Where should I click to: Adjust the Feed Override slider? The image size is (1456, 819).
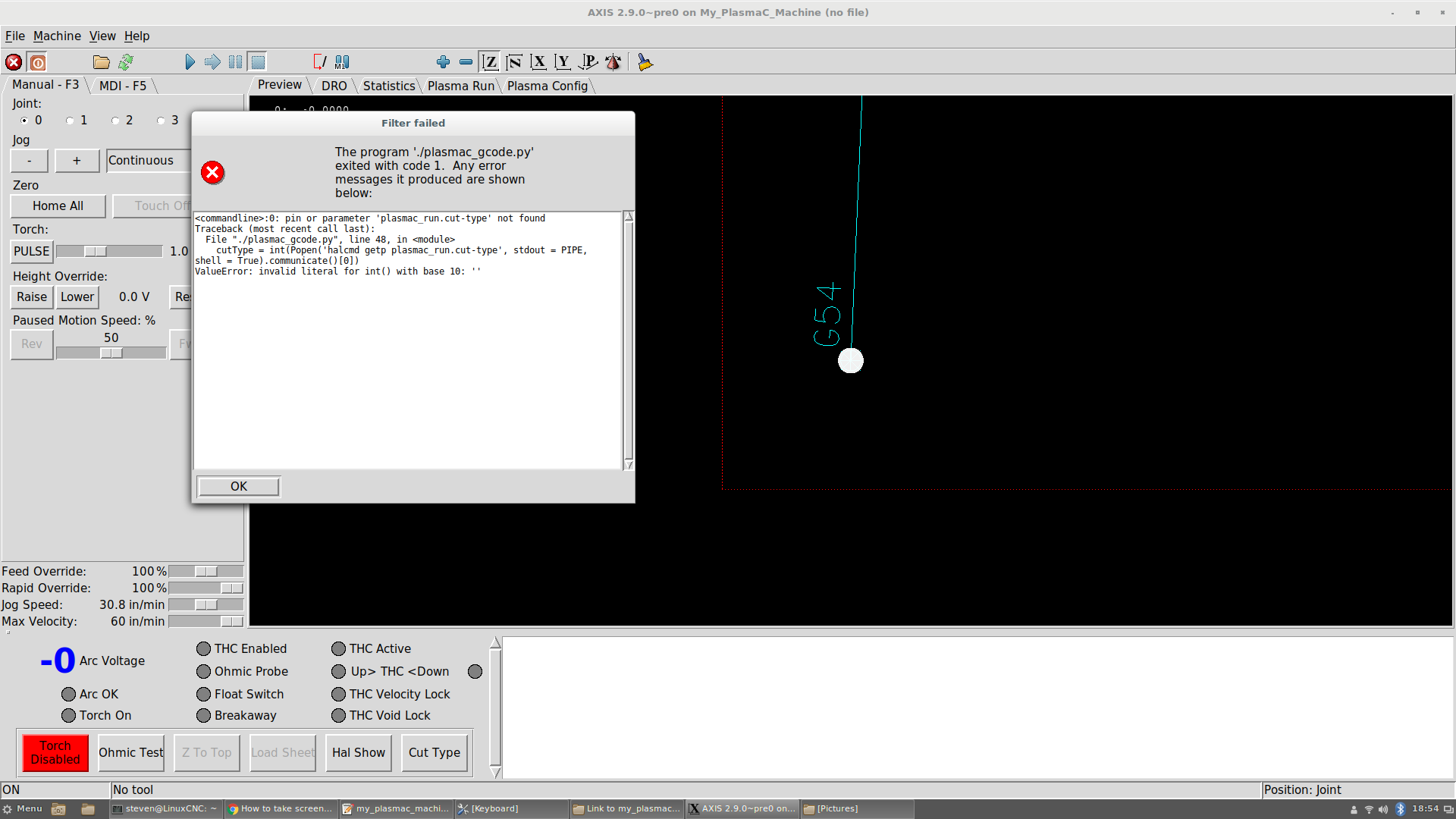click(206, 572)
